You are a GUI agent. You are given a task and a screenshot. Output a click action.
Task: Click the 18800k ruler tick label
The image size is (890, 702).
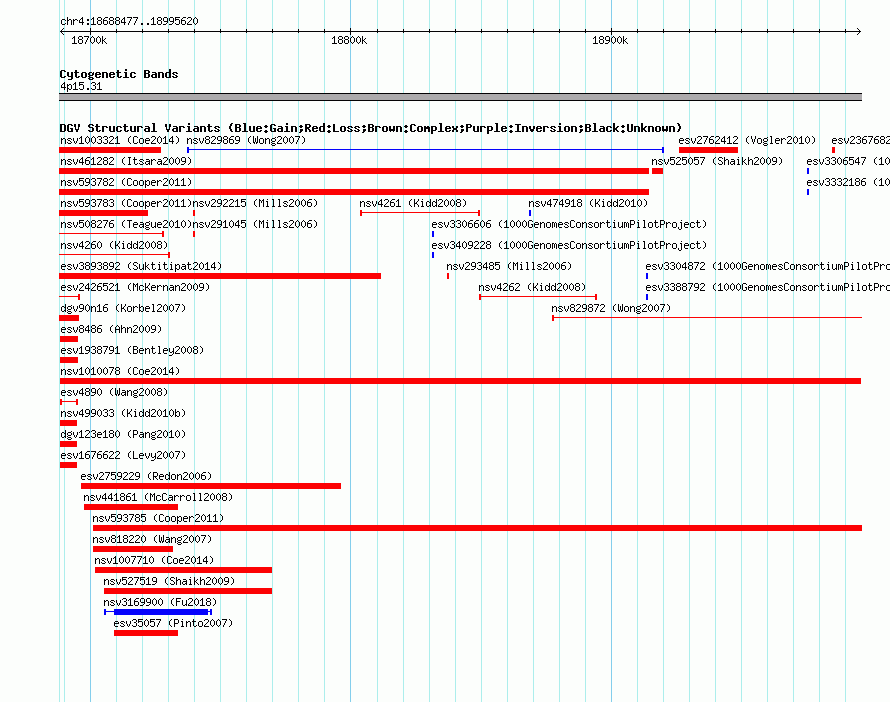point(349,40)
